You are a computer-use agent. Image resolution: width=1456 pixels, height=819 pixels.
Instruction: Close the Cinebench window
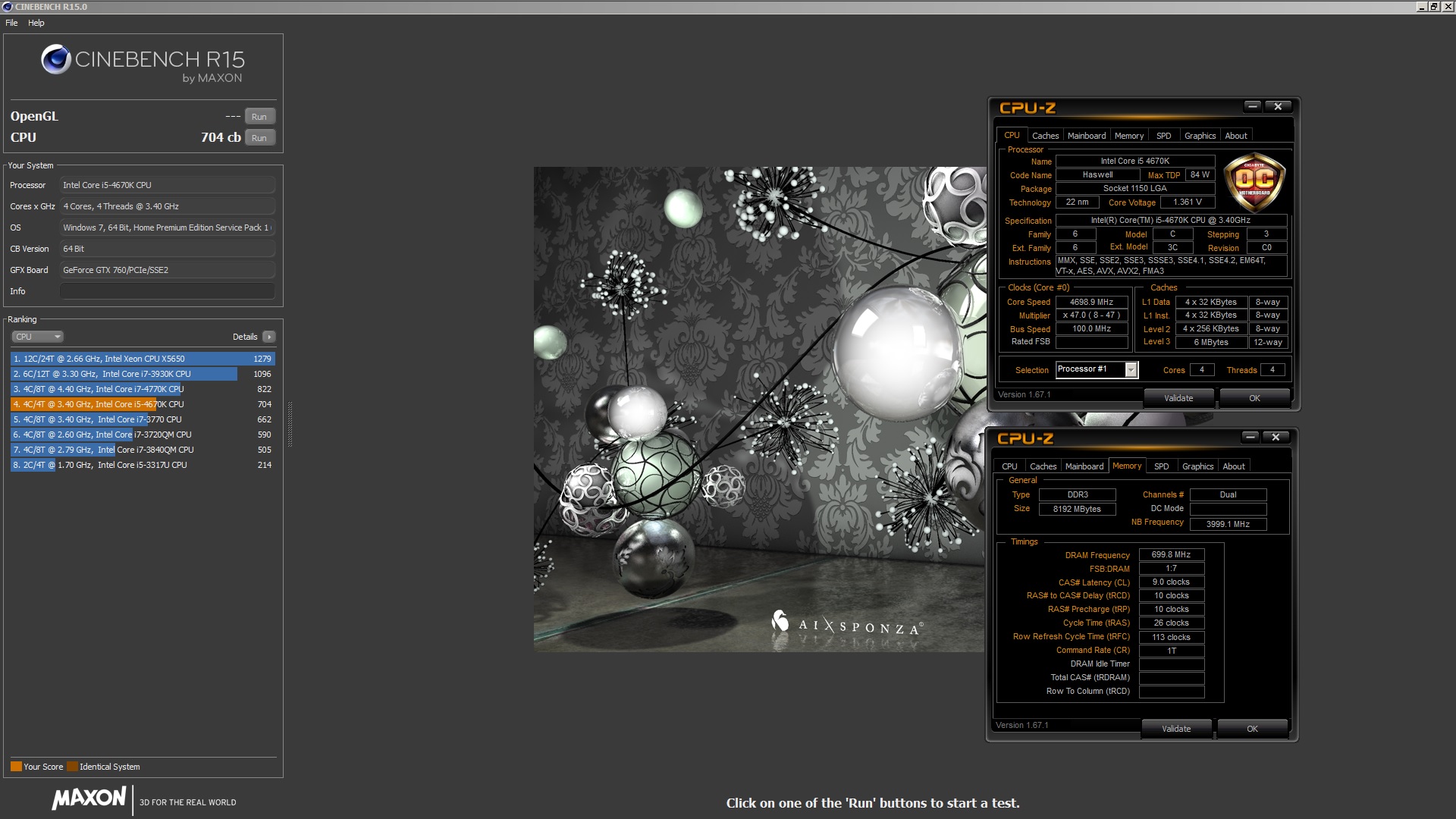[x=1447, y=7]
